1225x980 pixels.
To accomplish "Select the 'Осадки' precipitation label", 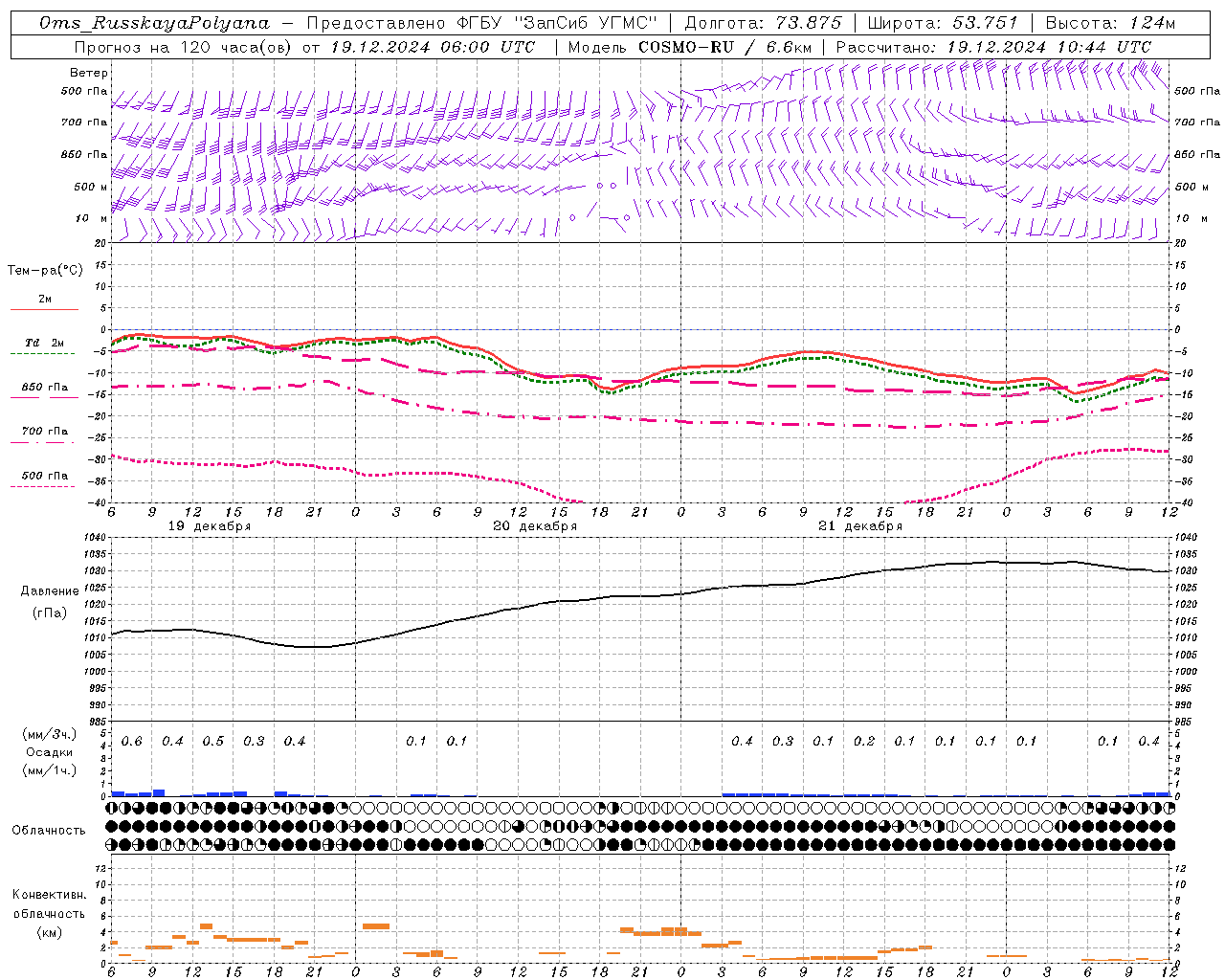I will tap(50, 752).
